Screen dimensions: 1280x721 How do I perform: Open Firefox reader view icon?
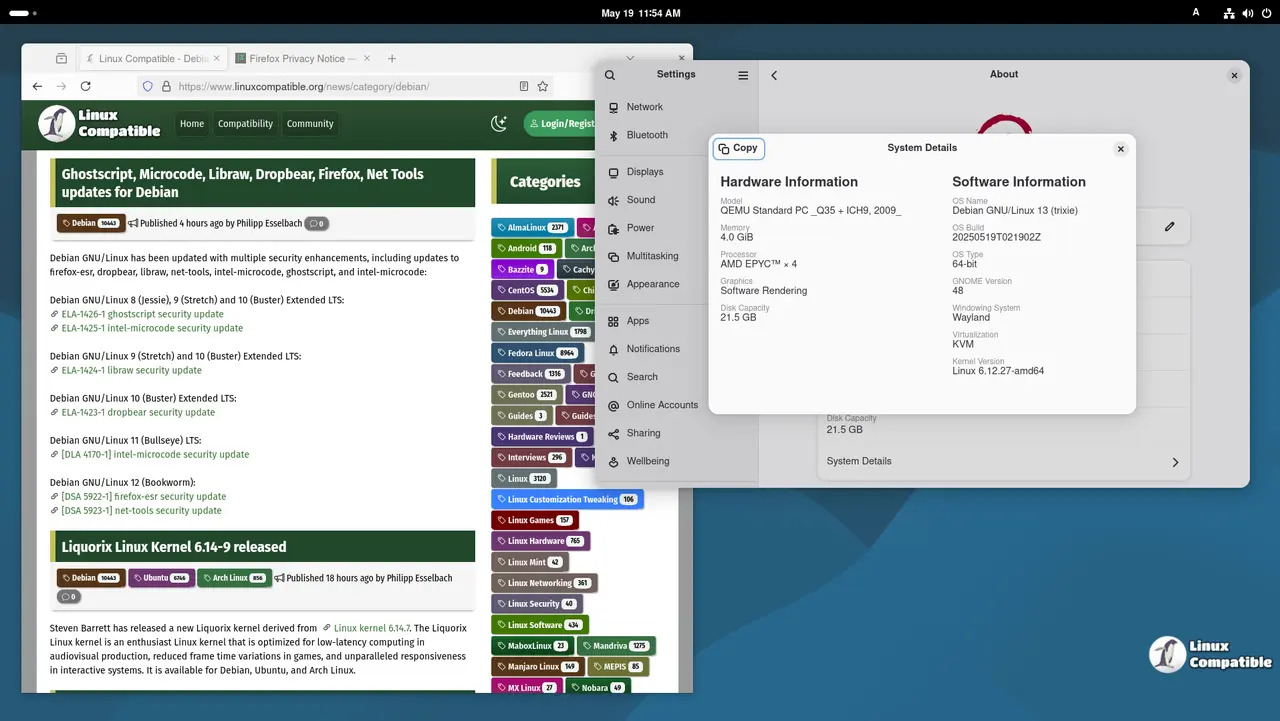pos(523,86)
